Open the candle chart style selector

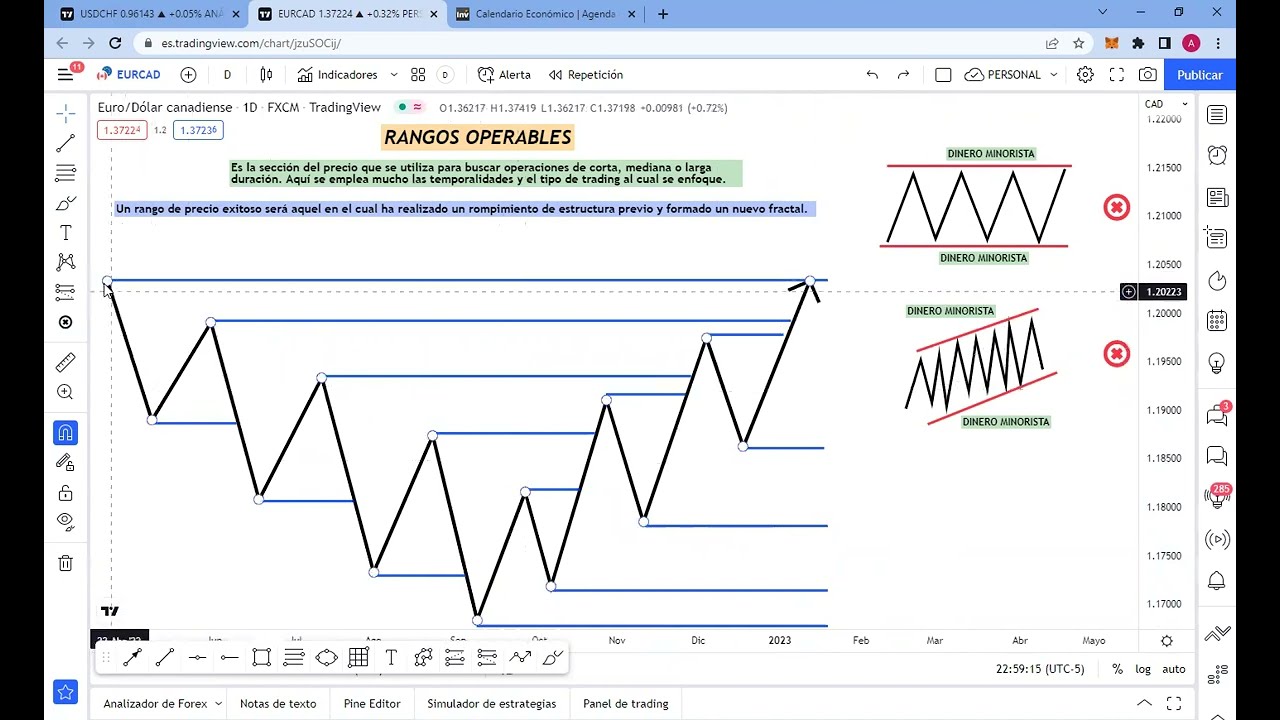(266, 75)
